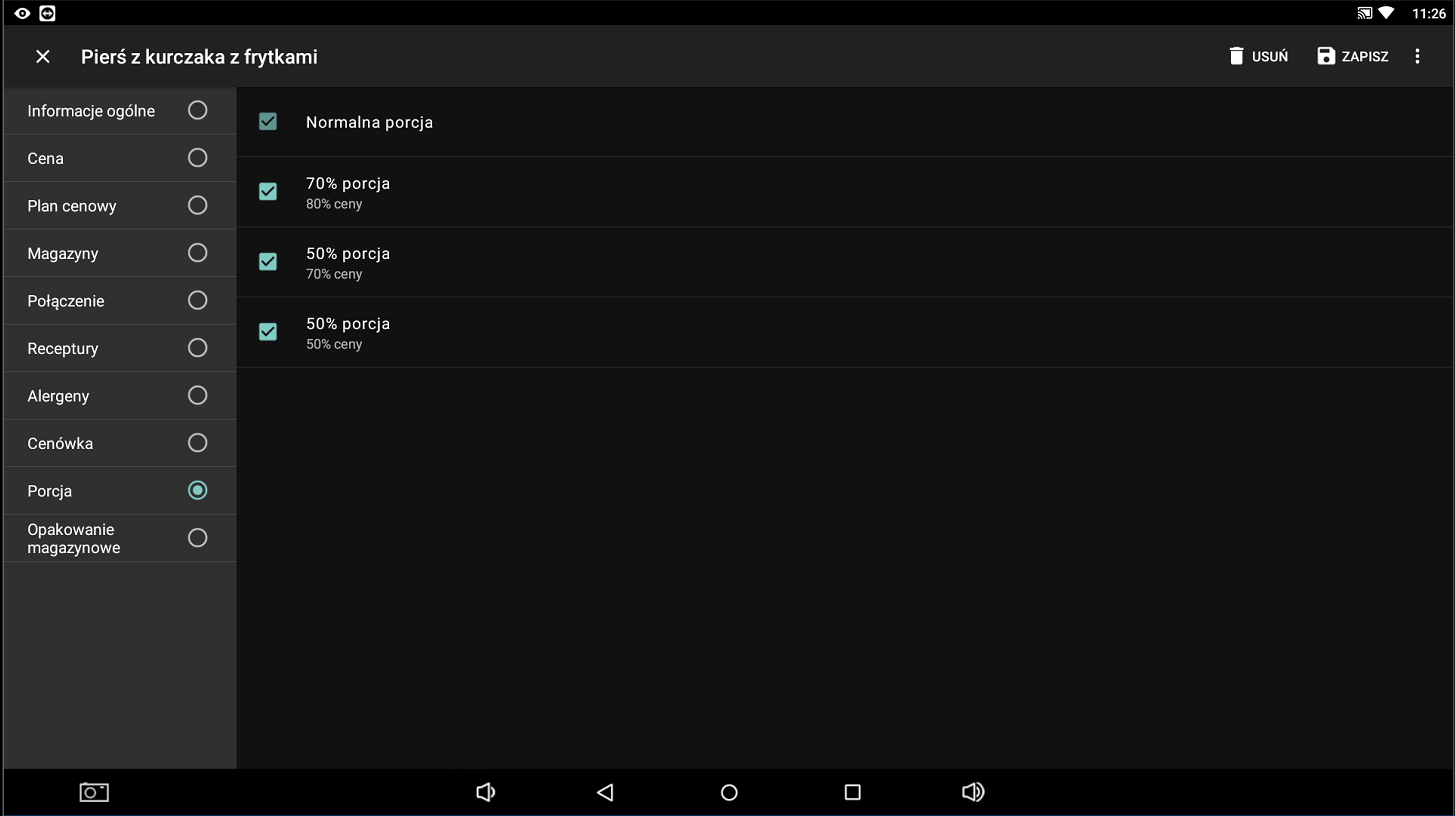
Task: Tap the recent apps square button
Action: point(853,792)
